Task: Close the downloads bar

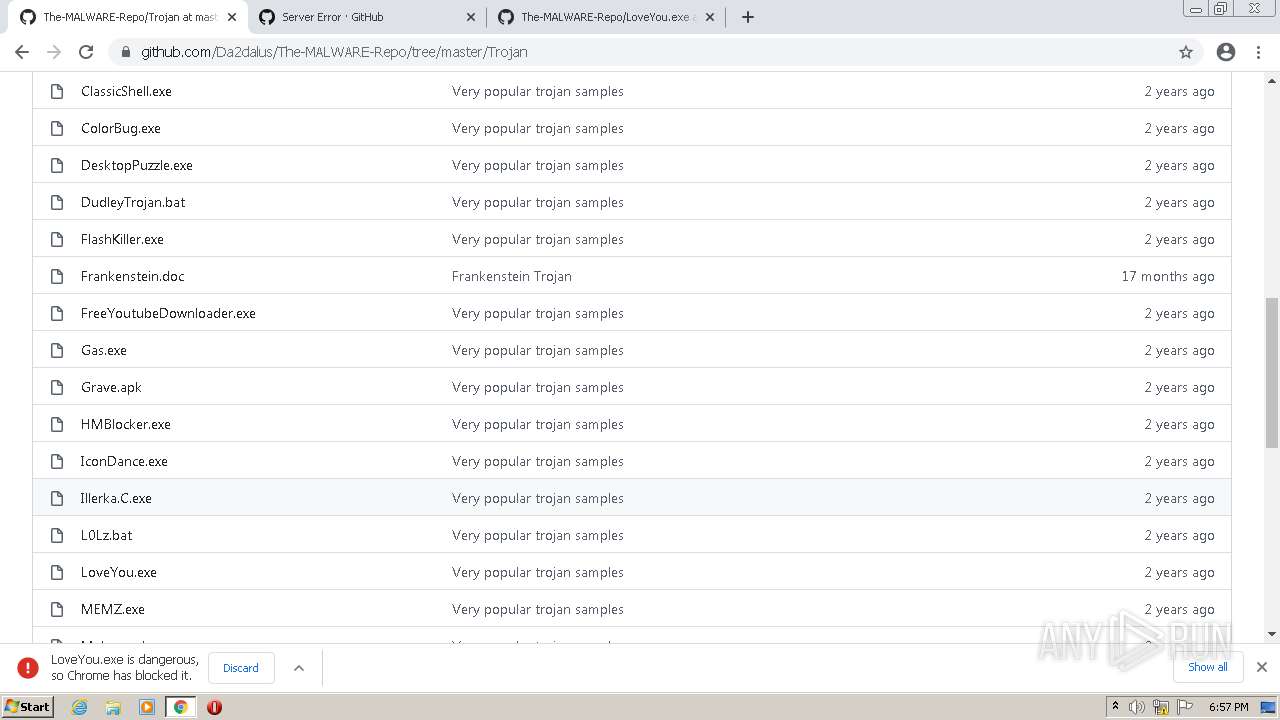Action: [x=1262, y=667]
